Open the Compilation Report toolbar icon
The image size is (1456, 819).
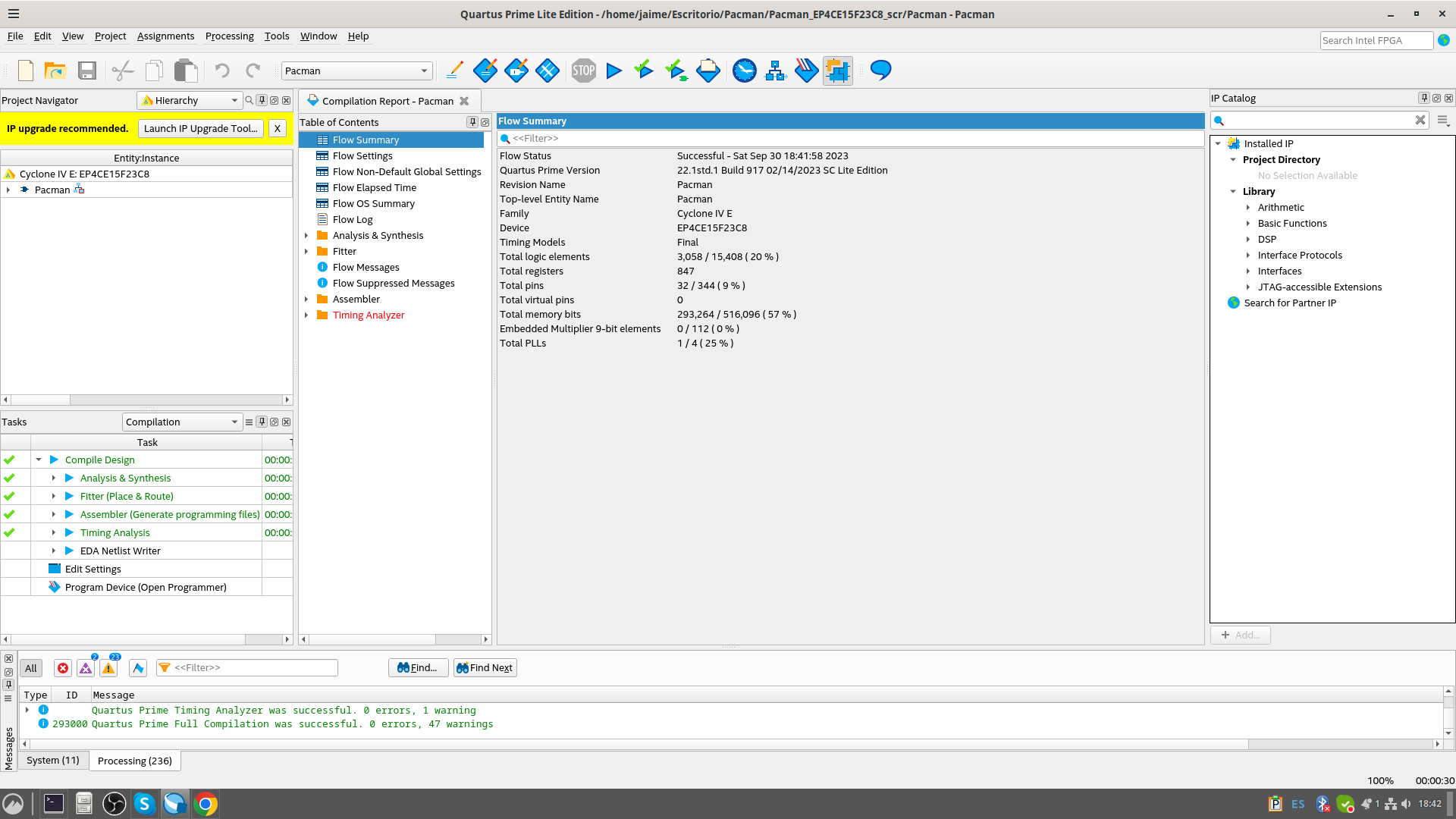pyautogui.click(x=708, y=71)
